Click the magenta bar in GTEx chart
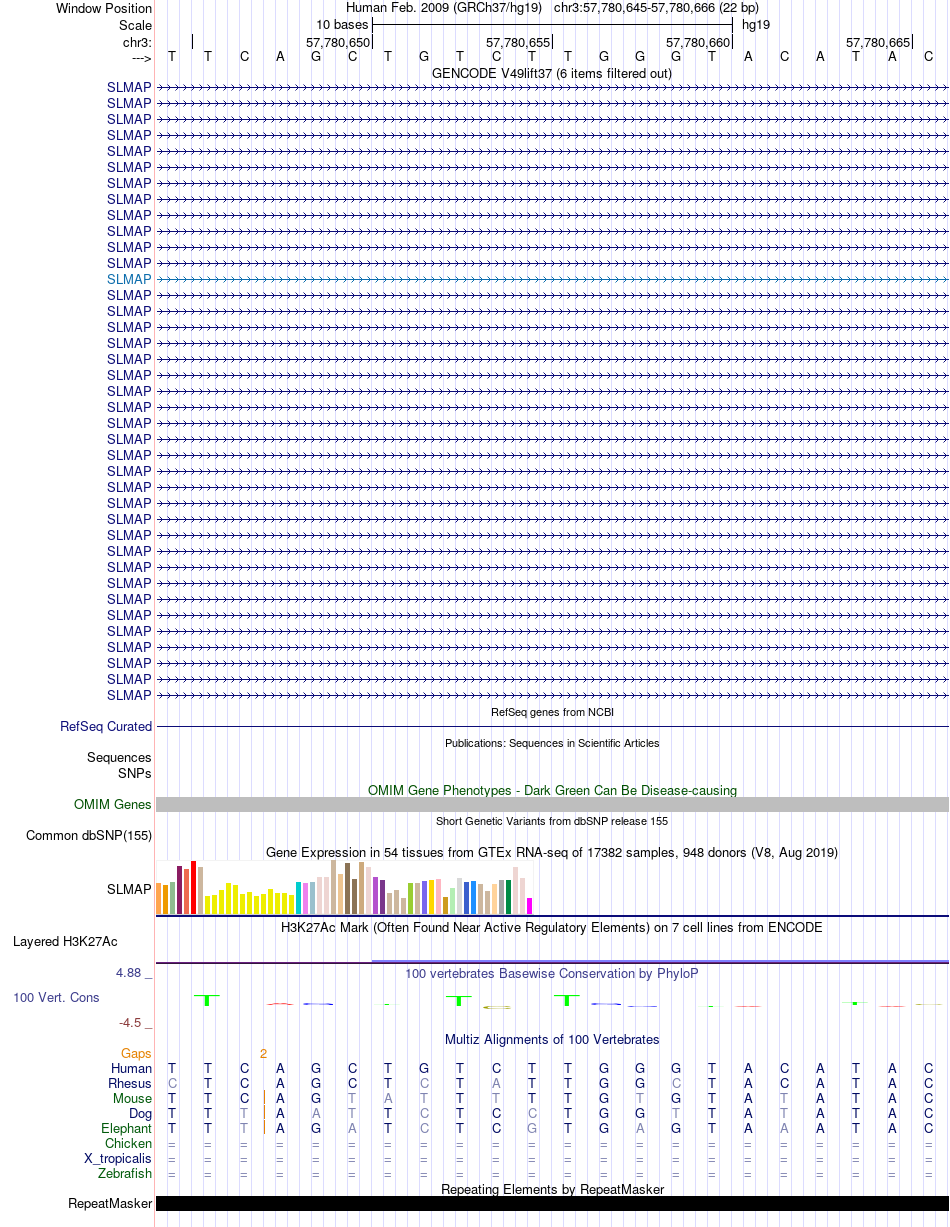 [x=530, y=906]
